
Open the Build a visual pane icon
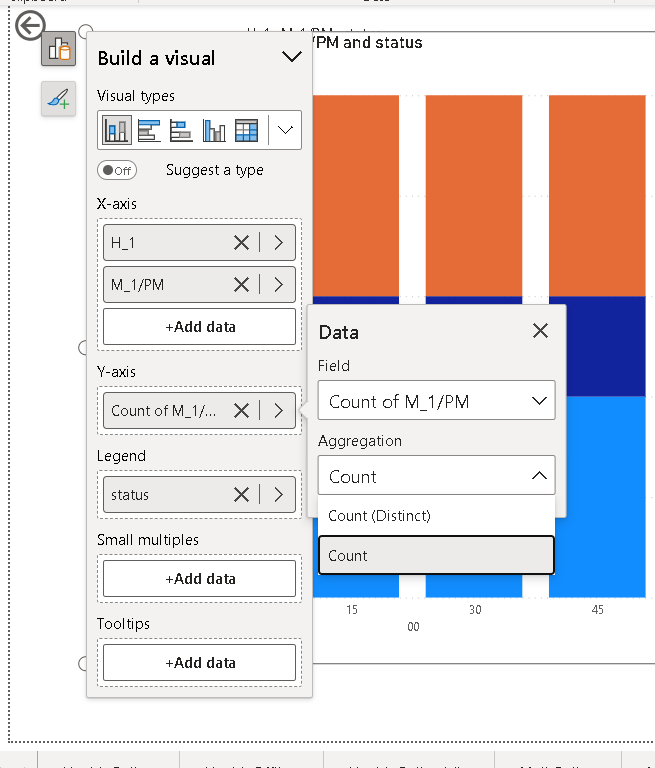click(59, 48)
